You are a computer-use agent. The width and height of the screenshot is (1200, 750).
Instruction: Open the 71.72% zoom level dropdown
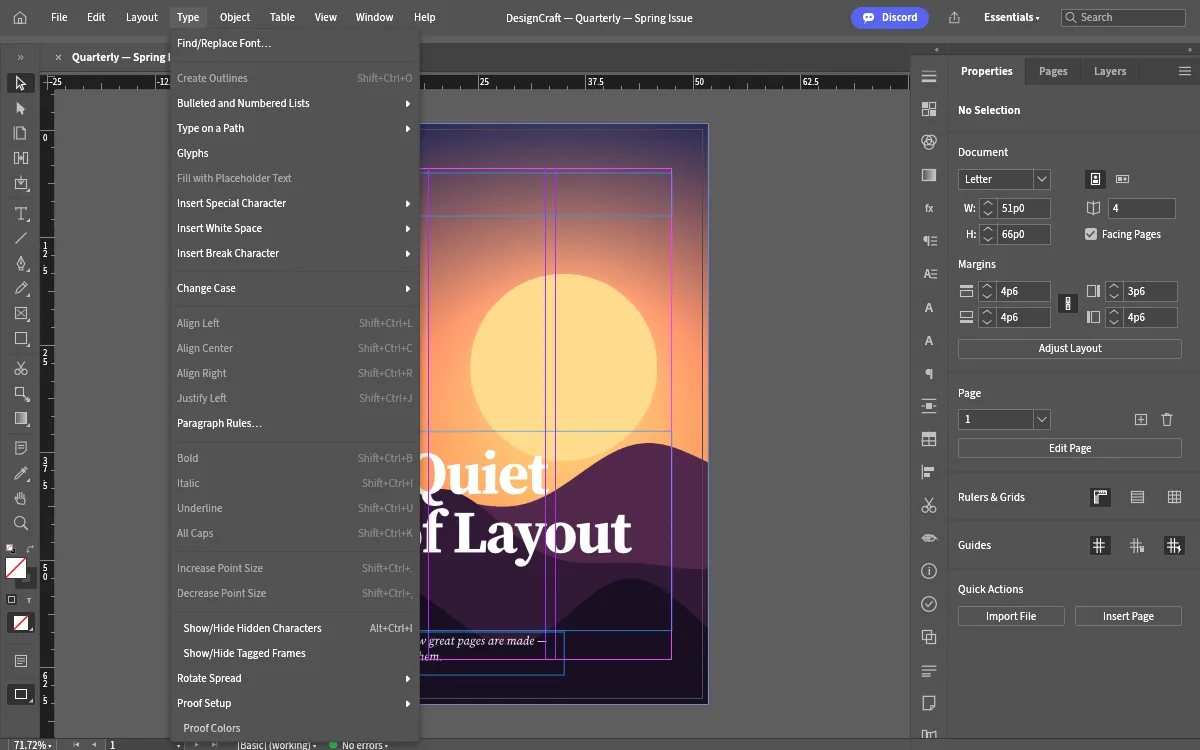[34, 745]
